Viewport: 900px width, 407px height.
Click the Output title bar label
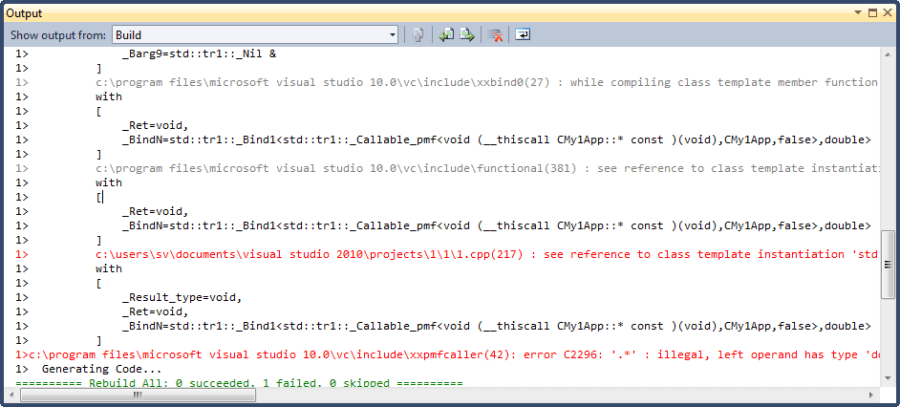pyautogui.click(x=24, y=13)
